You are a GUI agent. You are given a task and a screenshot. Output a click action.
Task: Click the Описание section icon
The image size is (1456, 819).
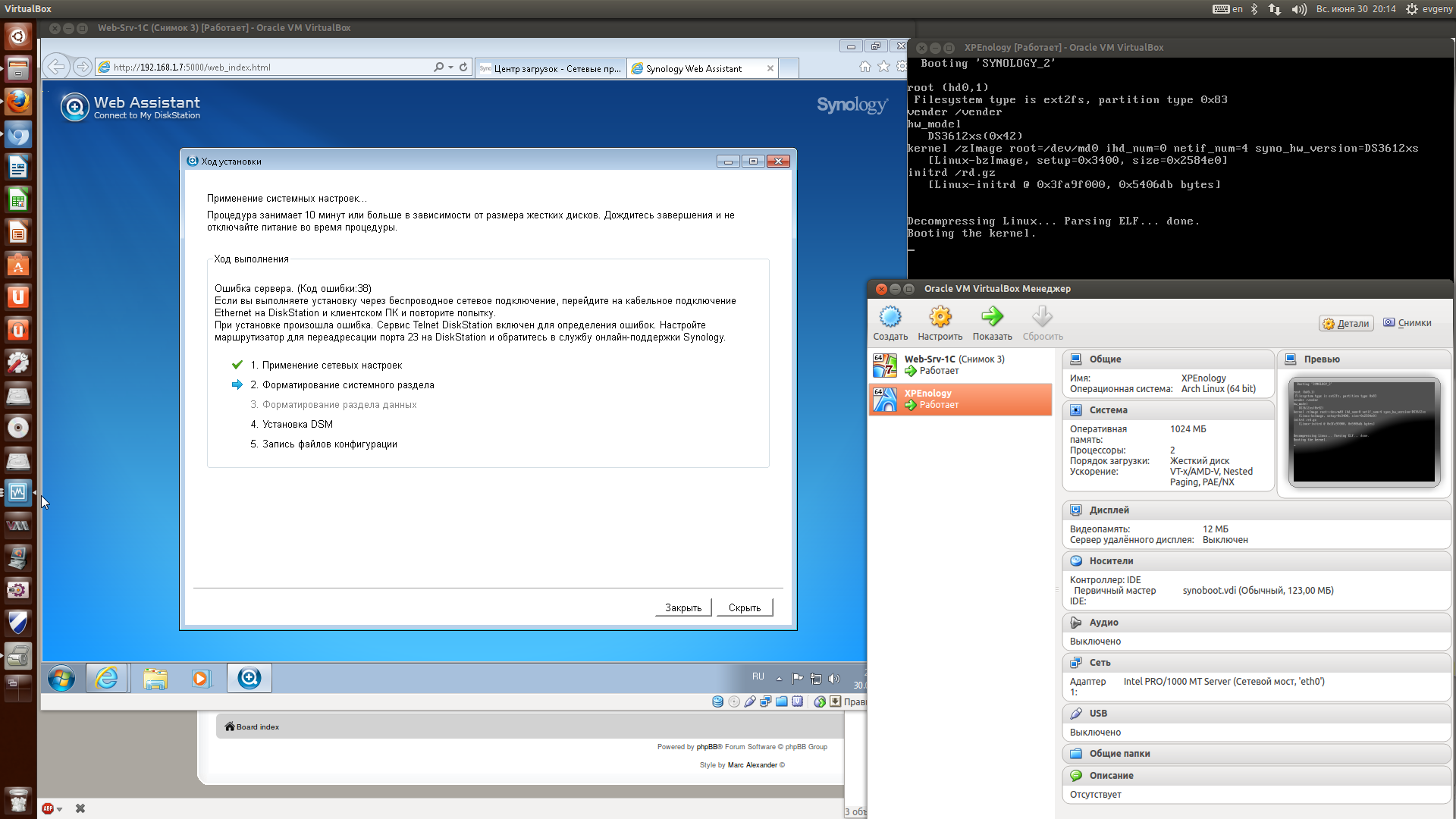tap(1075, 775)
